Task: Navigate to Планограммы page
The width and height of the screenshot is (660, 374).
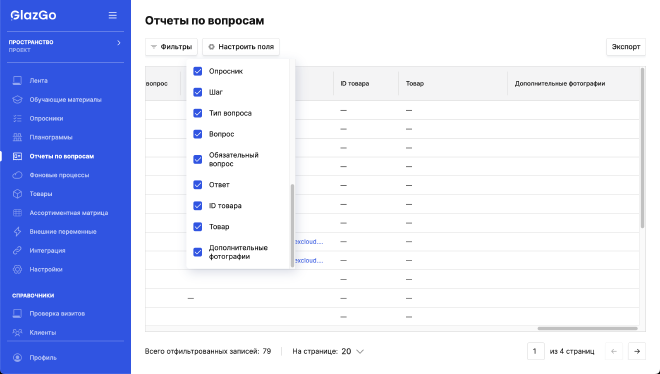Action: [51, 137]
